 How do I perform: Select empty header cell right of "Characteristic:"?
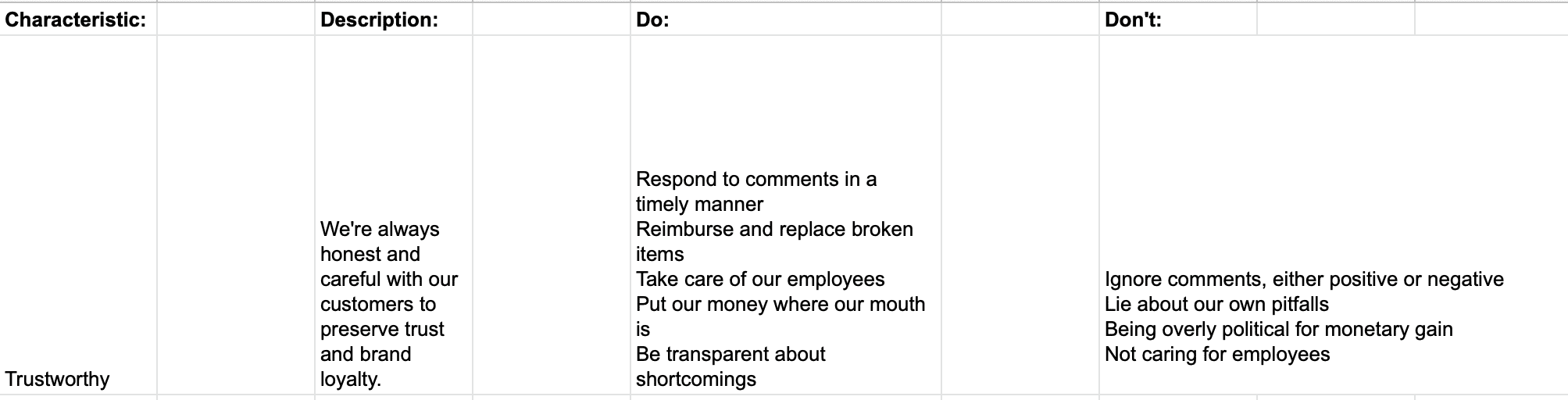pos(235,20)
